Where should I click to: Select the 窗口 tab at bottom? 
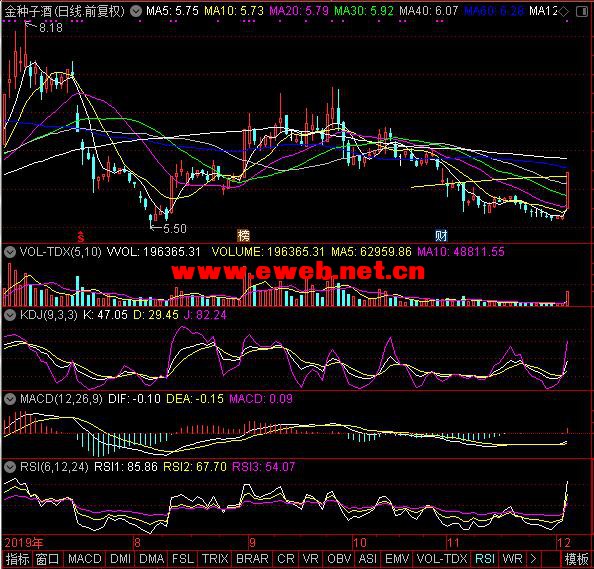point(48,559)
